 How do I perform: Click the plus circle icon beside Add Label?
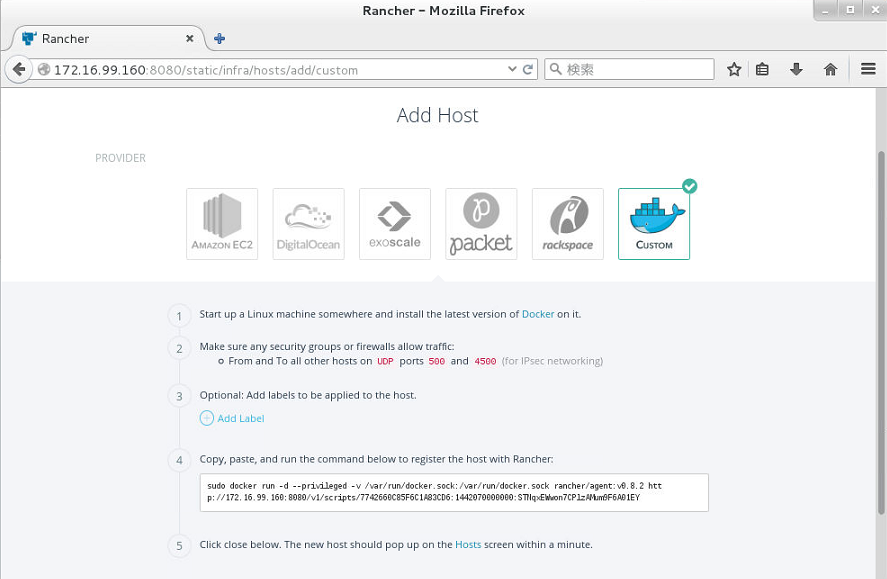(x=206, y=418)
